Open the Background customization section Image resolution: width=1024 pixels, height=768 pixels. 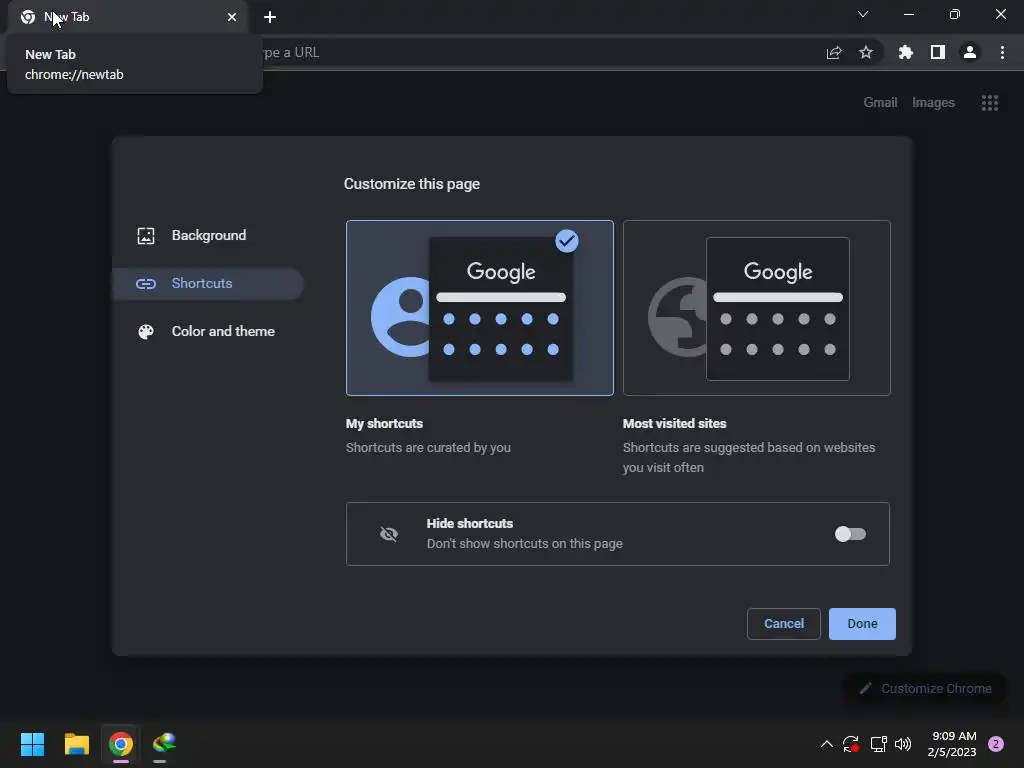tap(208, 236)
